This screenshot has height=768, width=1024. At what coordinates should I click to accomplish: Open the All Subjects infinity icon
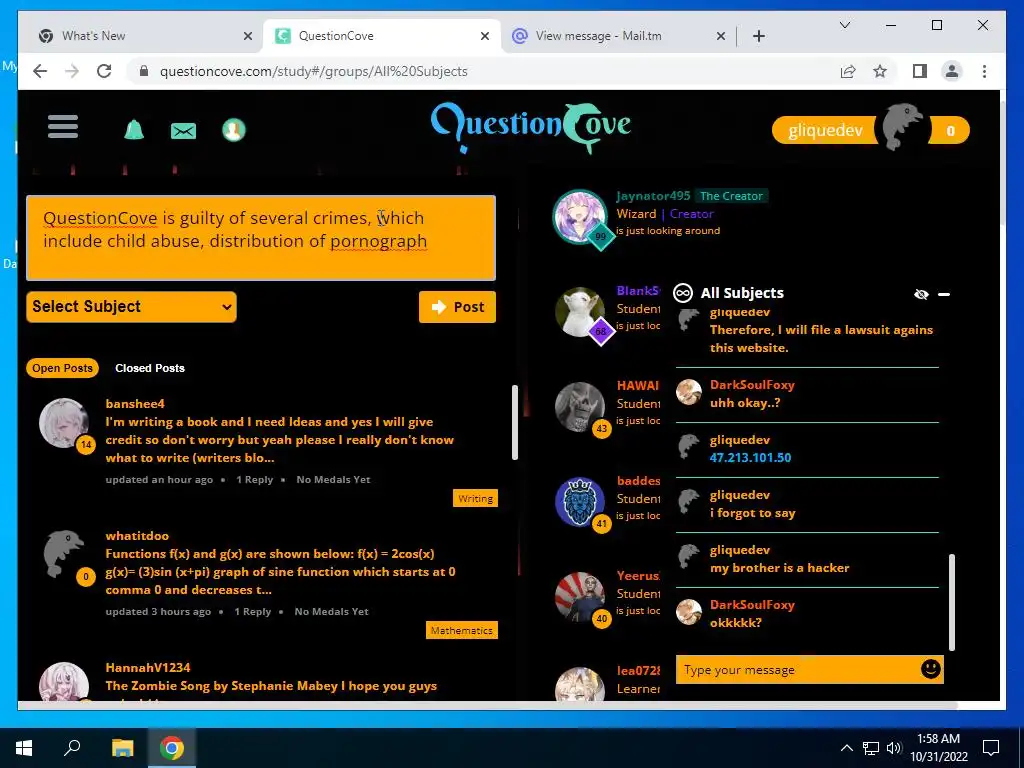pyautogui.click(x=682, y=293)
